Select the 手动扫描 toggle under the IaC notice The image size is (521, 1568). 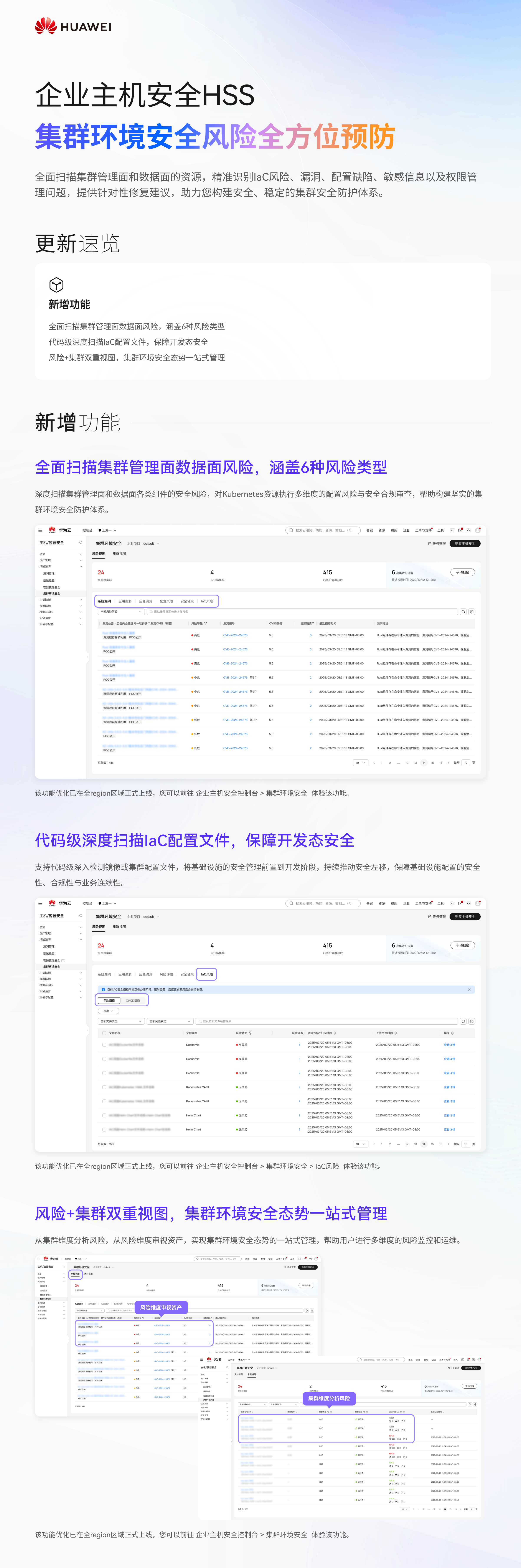[109, 1001]
